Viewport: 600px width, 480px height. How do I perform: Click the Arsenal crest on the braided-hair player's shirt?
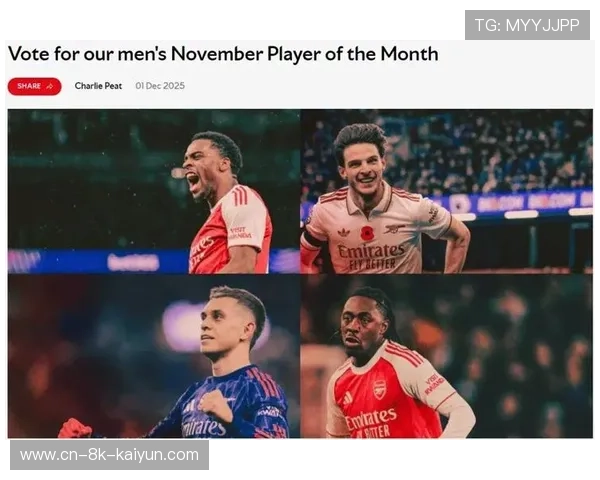379,390
